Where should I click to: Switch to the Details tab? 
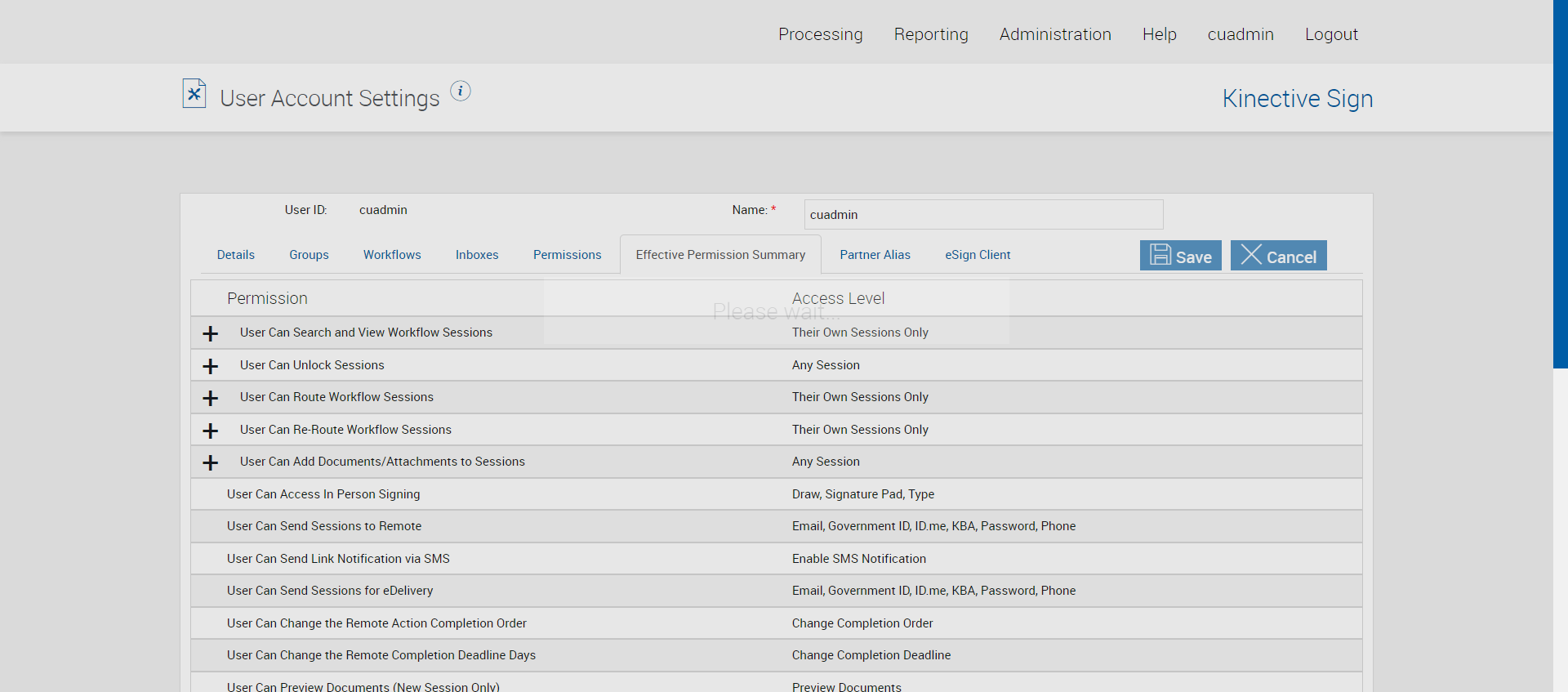236,255
